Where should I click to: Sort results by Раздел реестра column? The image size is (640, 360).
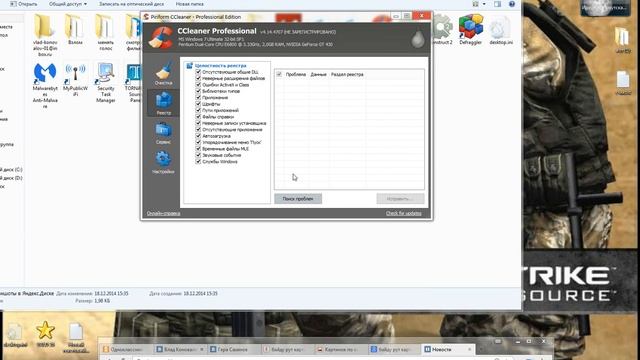[347, 74]
